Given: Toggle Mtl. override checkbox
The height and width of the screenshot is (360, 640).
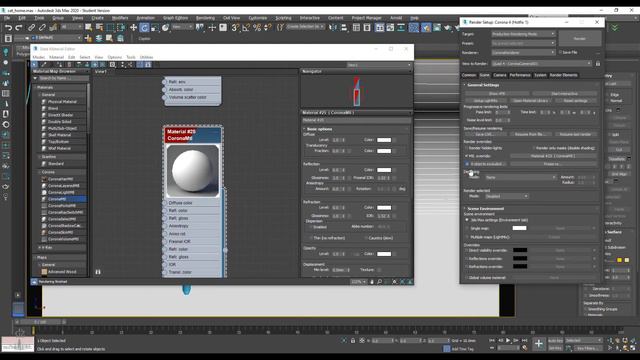Looking at the screenshot, I should (x=467, y=156).
